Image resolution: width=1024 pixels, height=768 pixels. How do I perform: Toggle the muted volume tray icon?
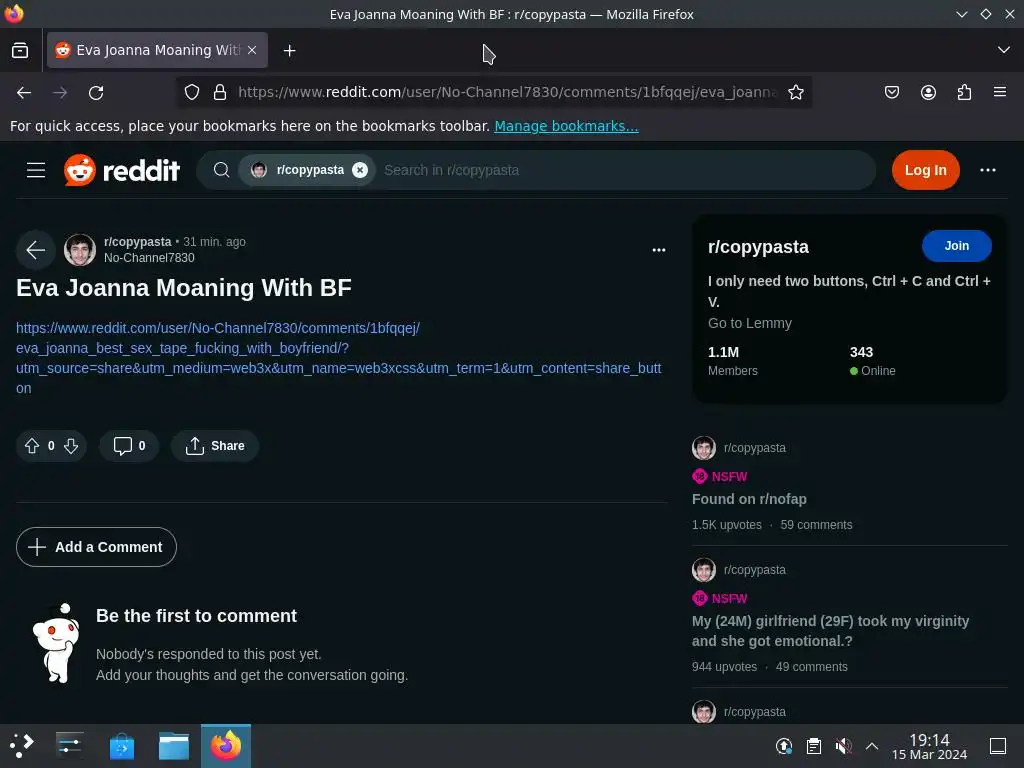pyautogui.click(x=843, y=746)
